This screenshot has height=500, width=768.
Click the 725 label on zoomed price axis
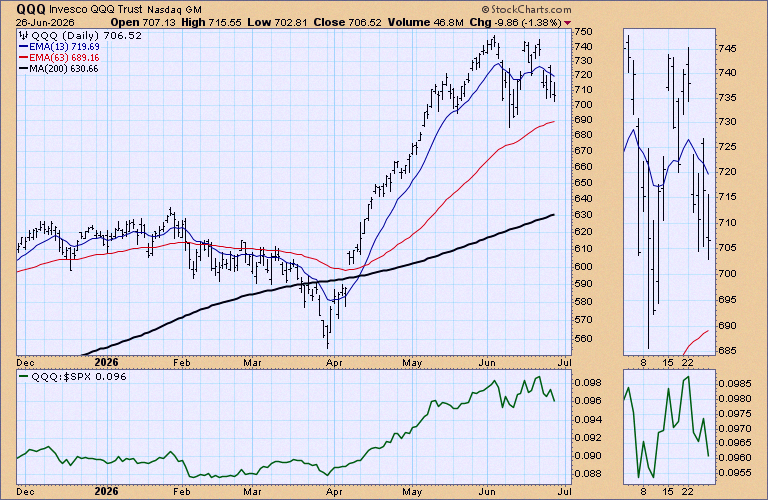pos(727,147)
